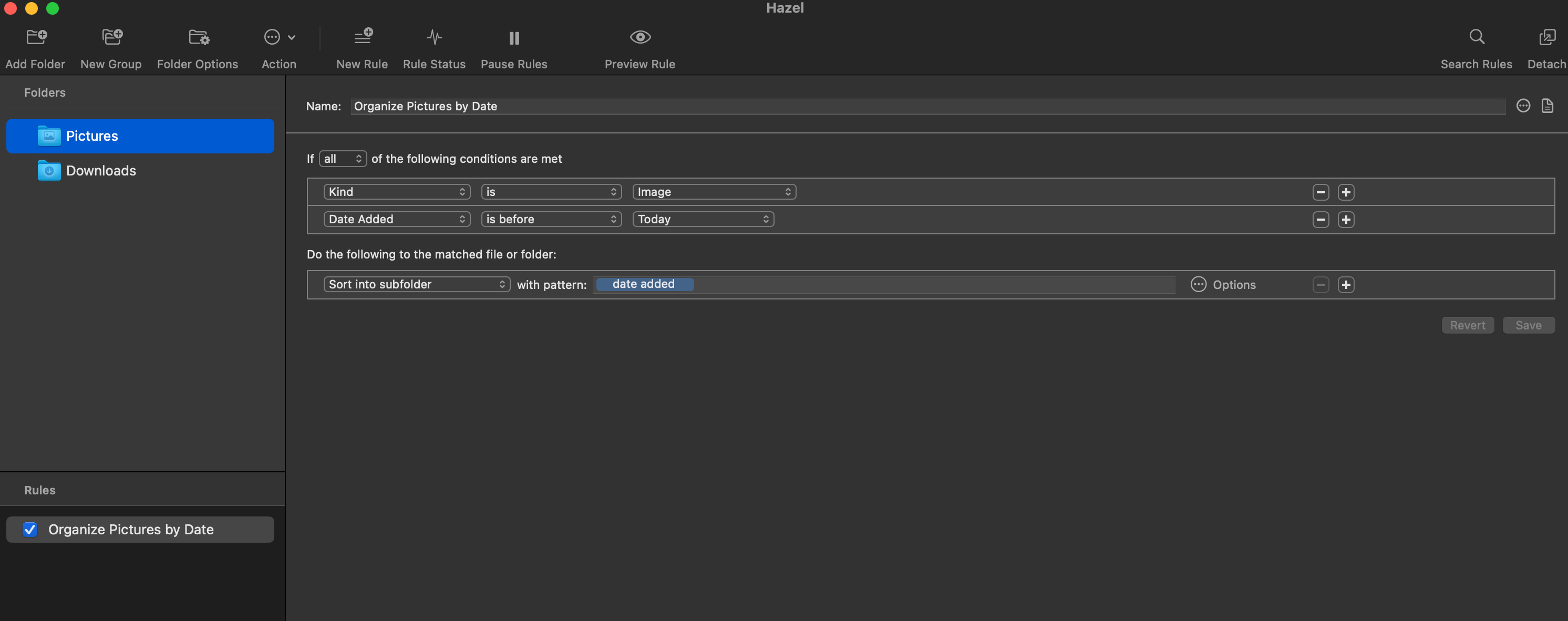
Task: Minimize the Hazel window
Action: pyautogui.click(x=32, y=8)
